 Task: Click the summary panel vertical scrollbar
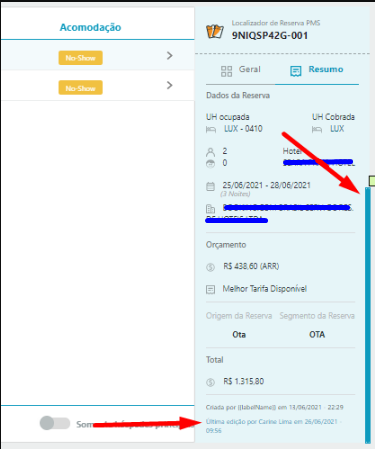[x=368, y=315]
